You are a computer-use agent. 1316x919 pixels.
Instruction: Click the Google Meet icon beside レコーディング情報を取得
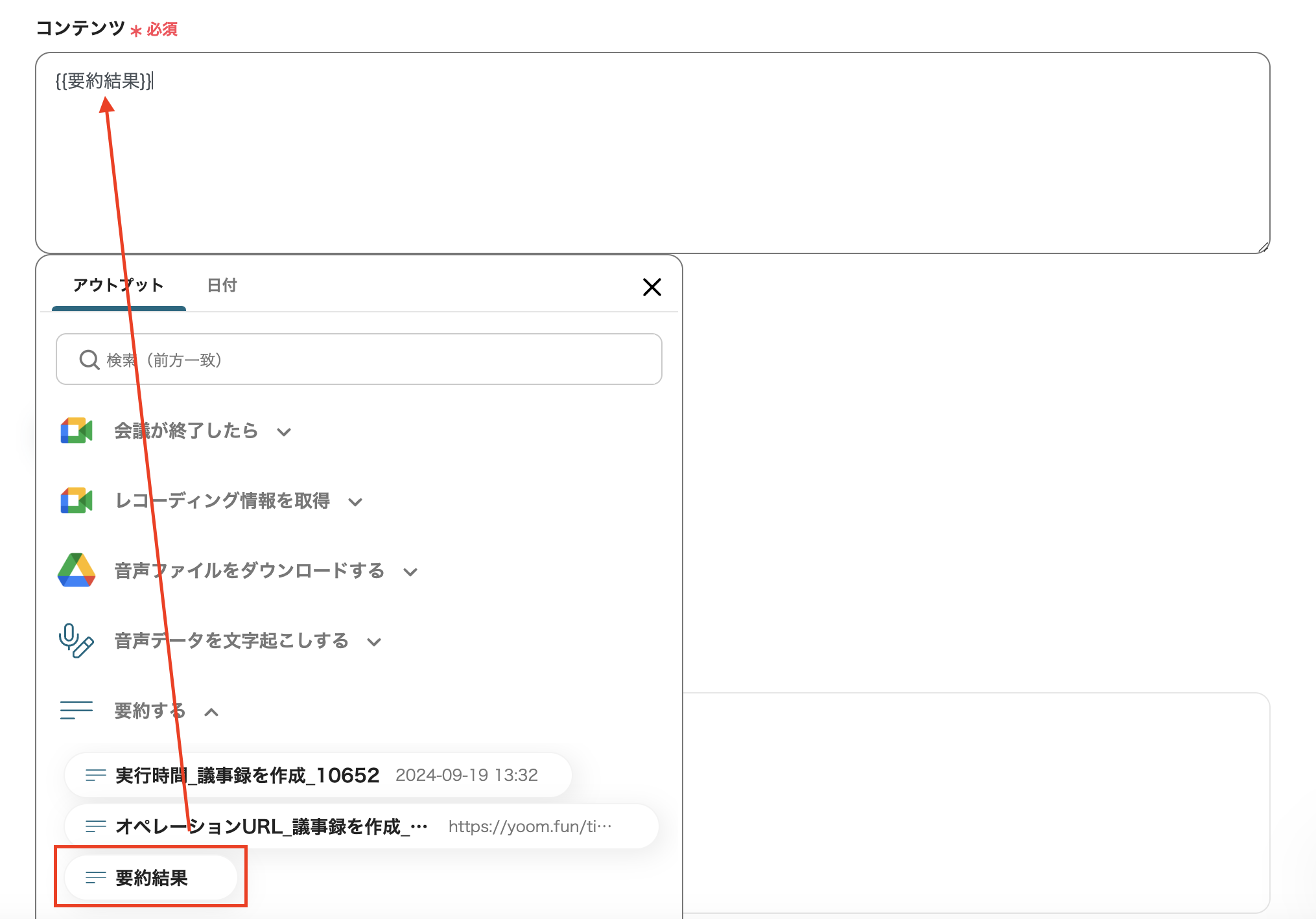pyautogui.click(x=76, y=501)
